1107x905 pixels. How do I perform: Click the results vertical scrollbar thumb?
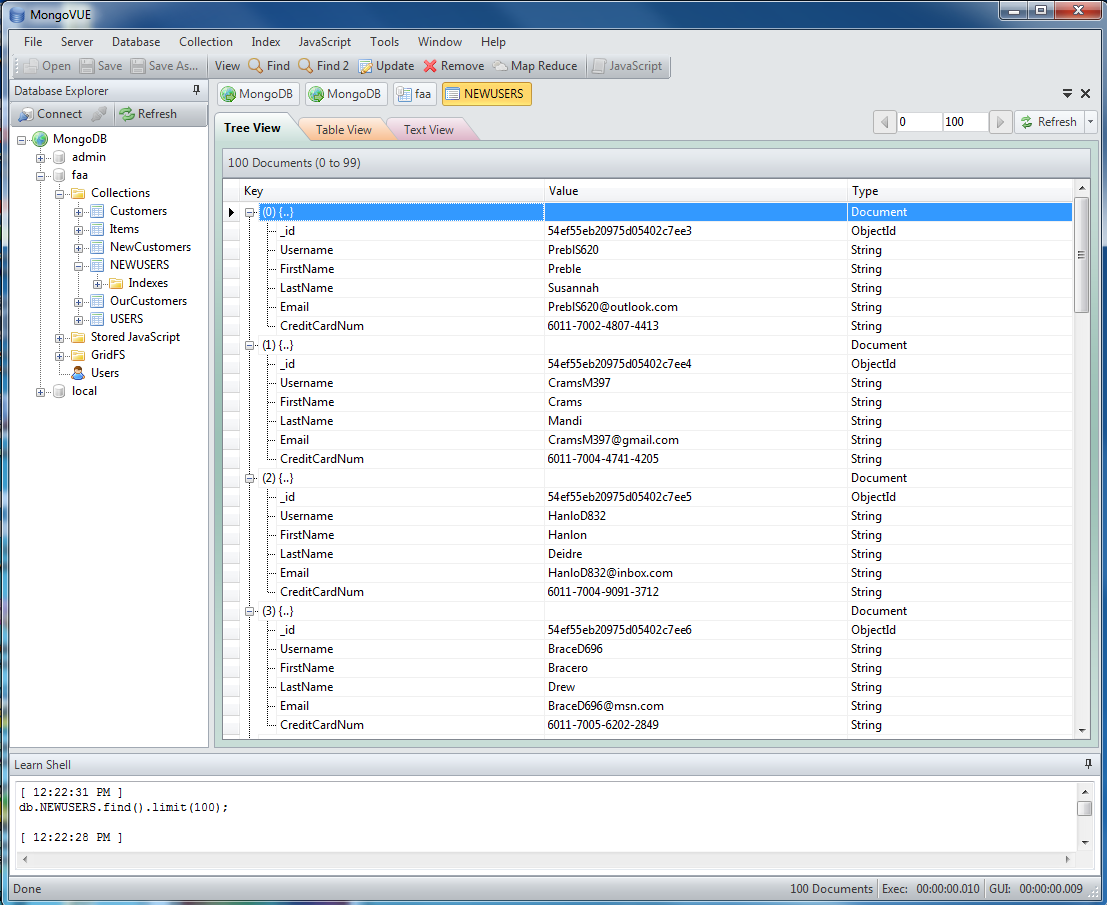point(1081,255)
